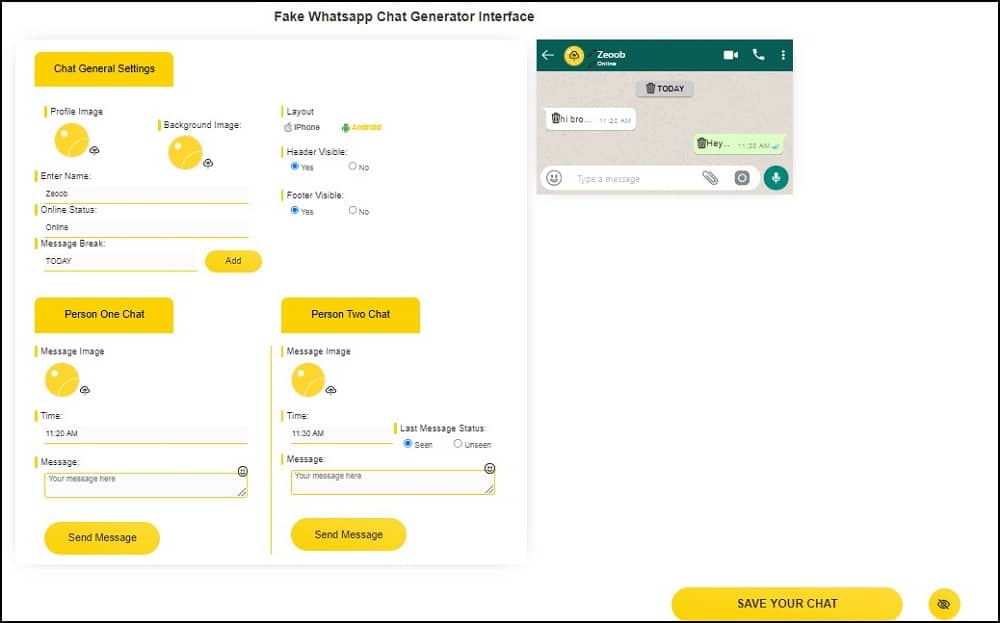
Task: Click the phone call icon in preview header
Action: tap(758, 55)
